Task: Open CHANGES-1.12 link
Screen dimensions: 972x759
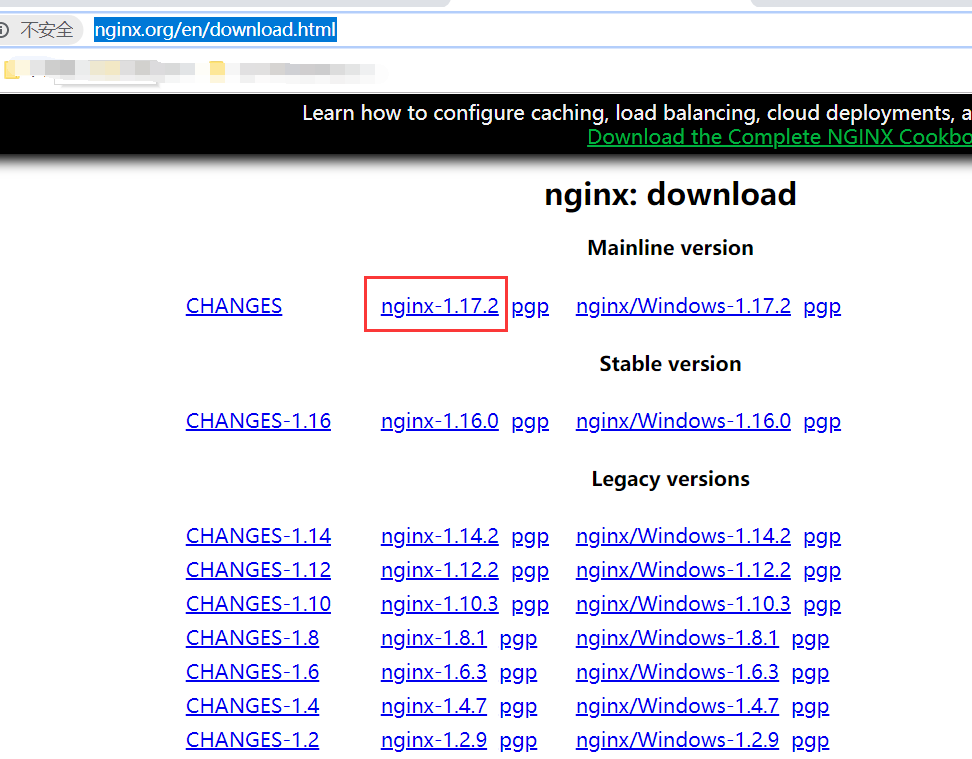Action: (258, 570)
